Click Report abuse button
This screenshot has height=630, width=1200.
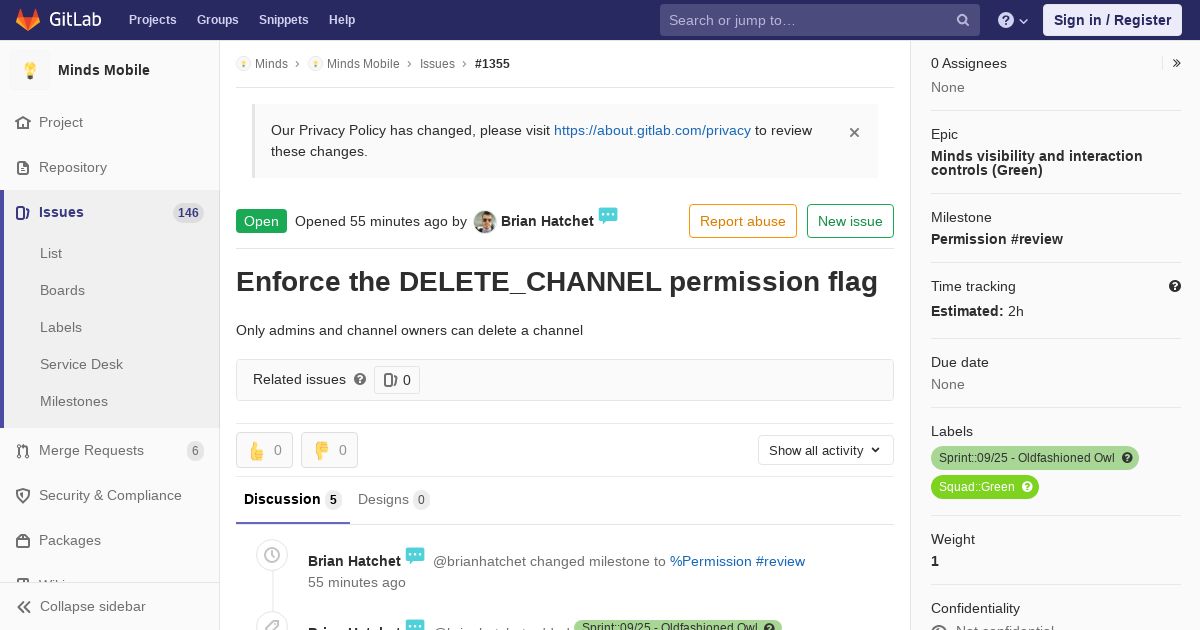point(743,221)
